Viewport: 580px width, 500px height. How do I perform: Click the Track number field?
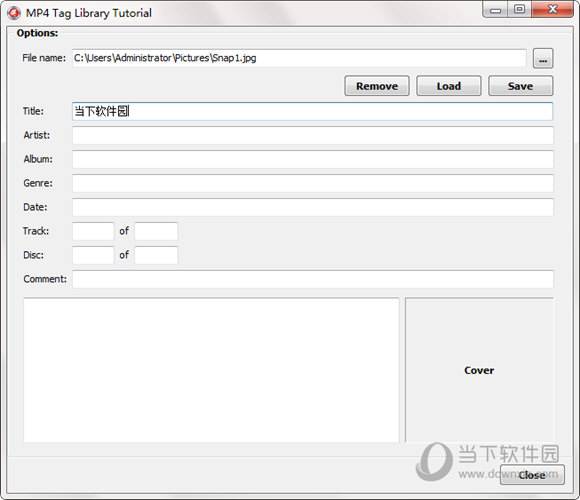click(93, 231)
